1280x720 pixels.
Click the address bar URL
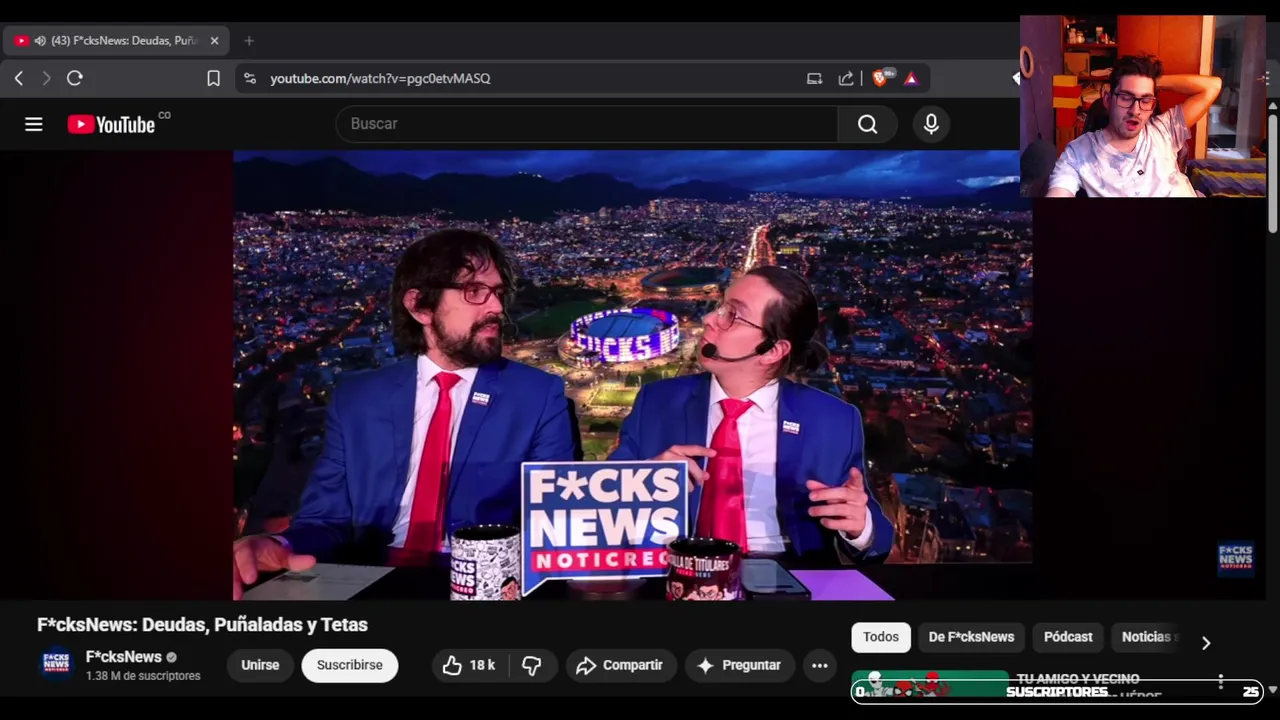380,78
